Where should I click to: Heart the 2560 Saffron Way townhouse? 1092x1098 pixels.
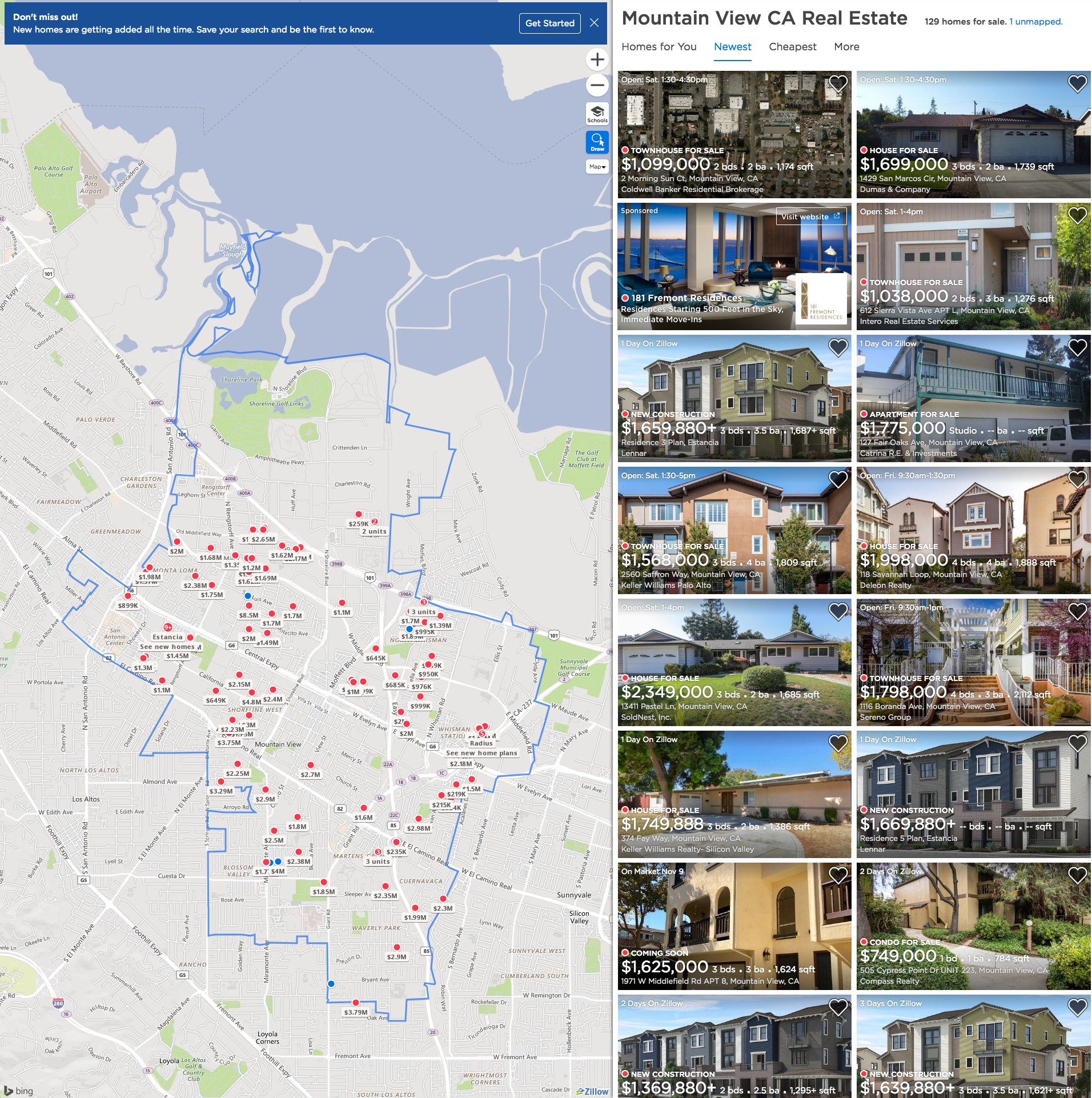pos(838,479)
